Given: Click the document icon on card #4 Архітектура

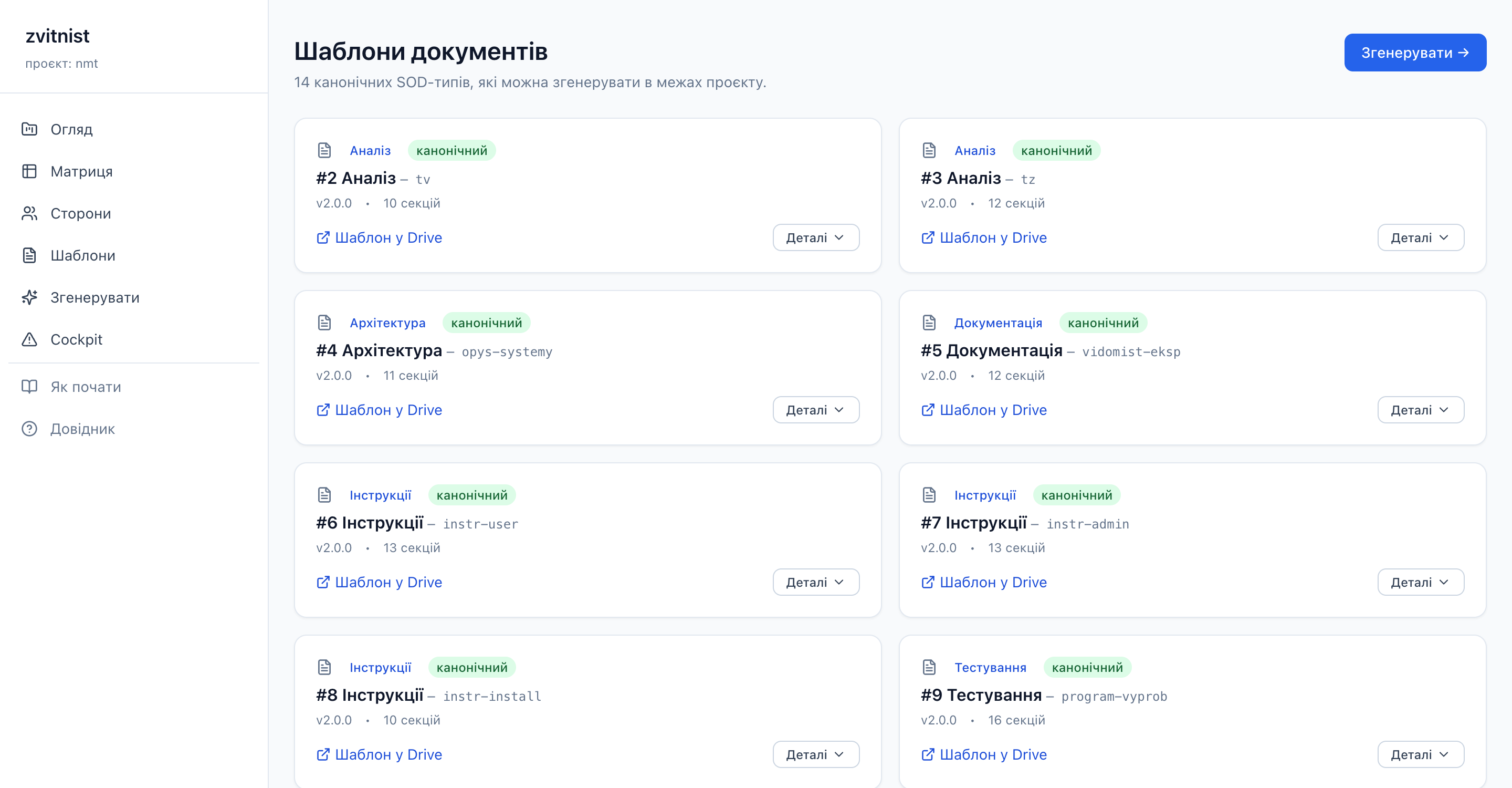Looking at the screenshot, I should (324, 323).
